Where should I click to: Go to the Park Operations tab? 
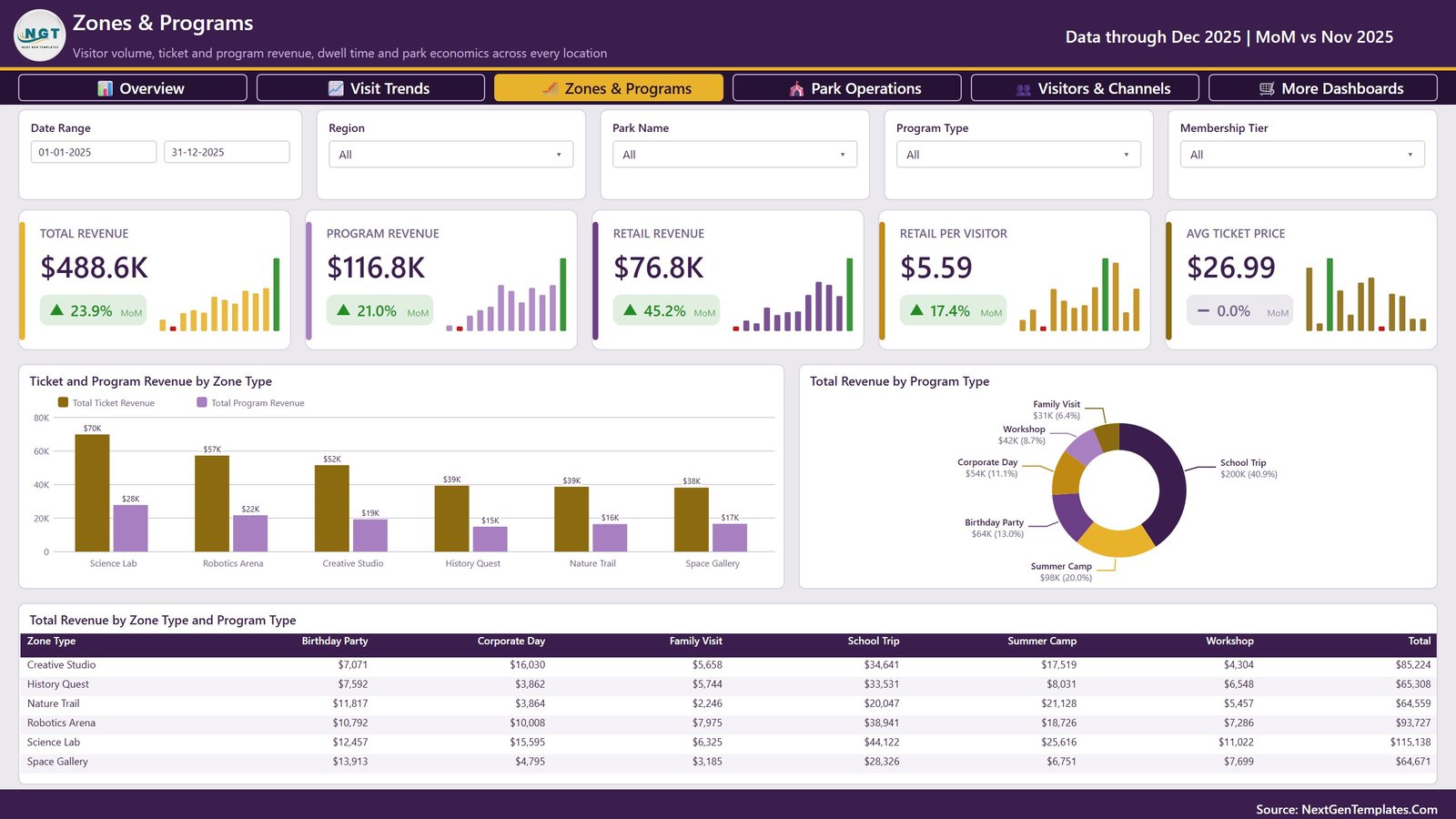click(x=846, y=88)
